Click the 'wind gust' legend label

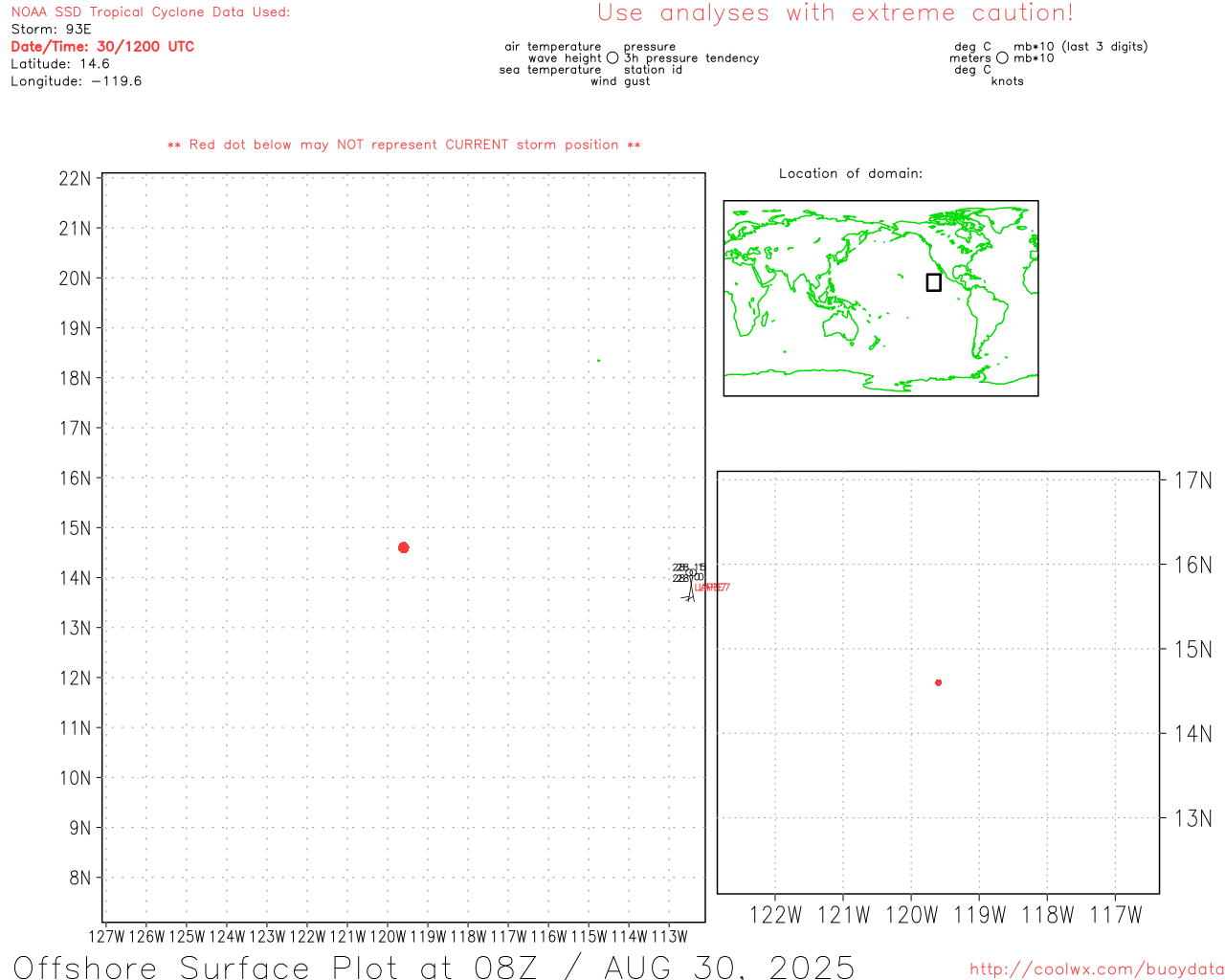[620, 81]
